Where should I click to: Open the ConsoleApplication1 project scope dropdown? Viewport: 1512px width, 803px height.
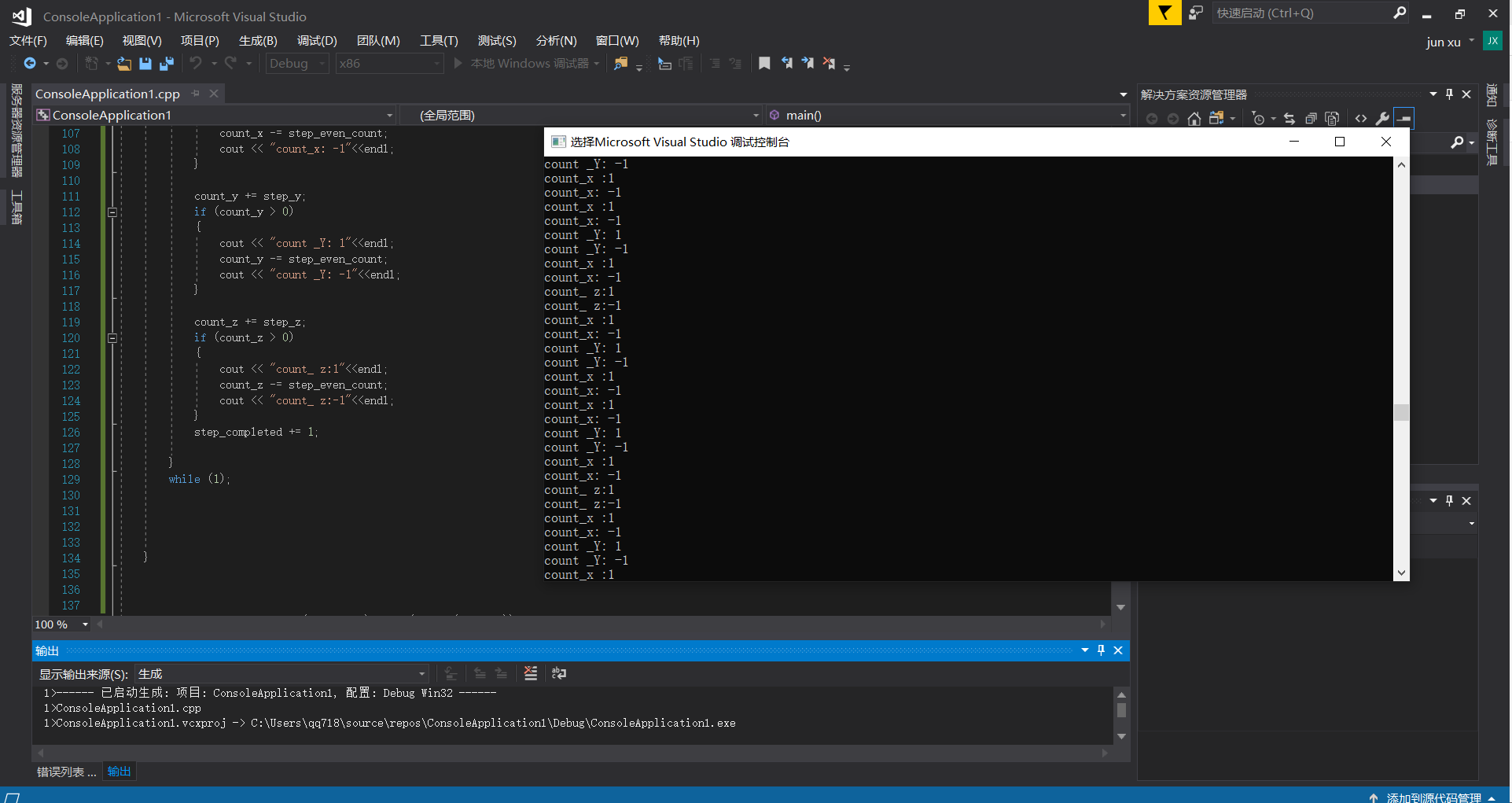tap(215, 115)
